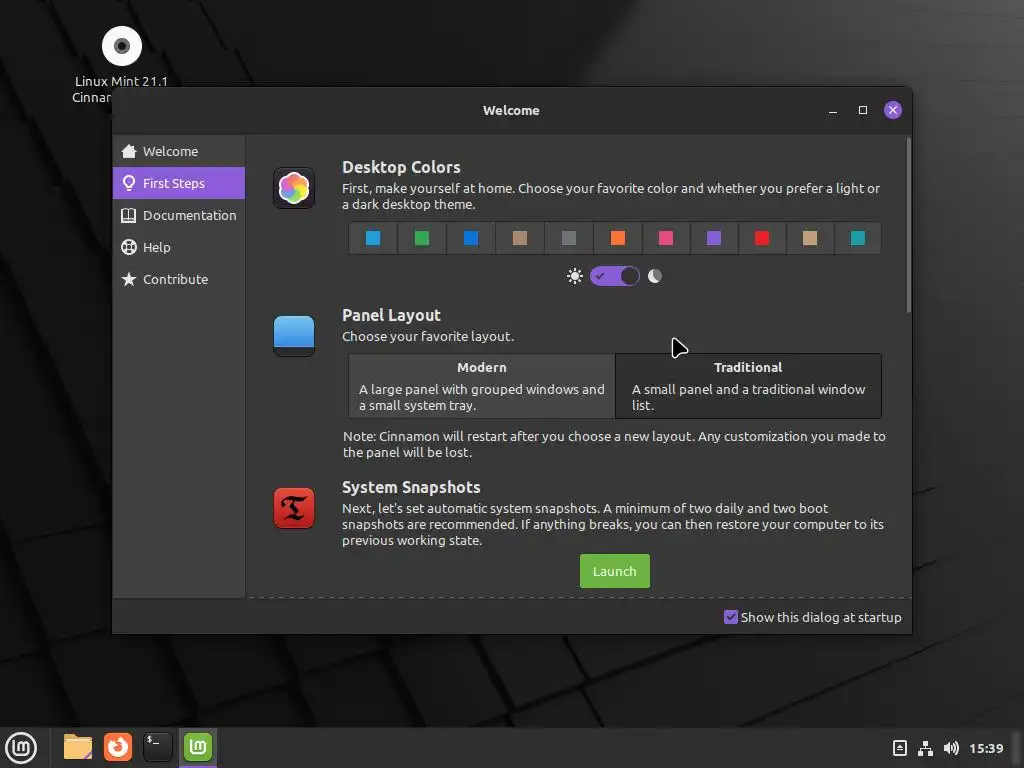The image size is (1024, 768).
Task: Pick the pink color swatch
Action: [665, 238]
